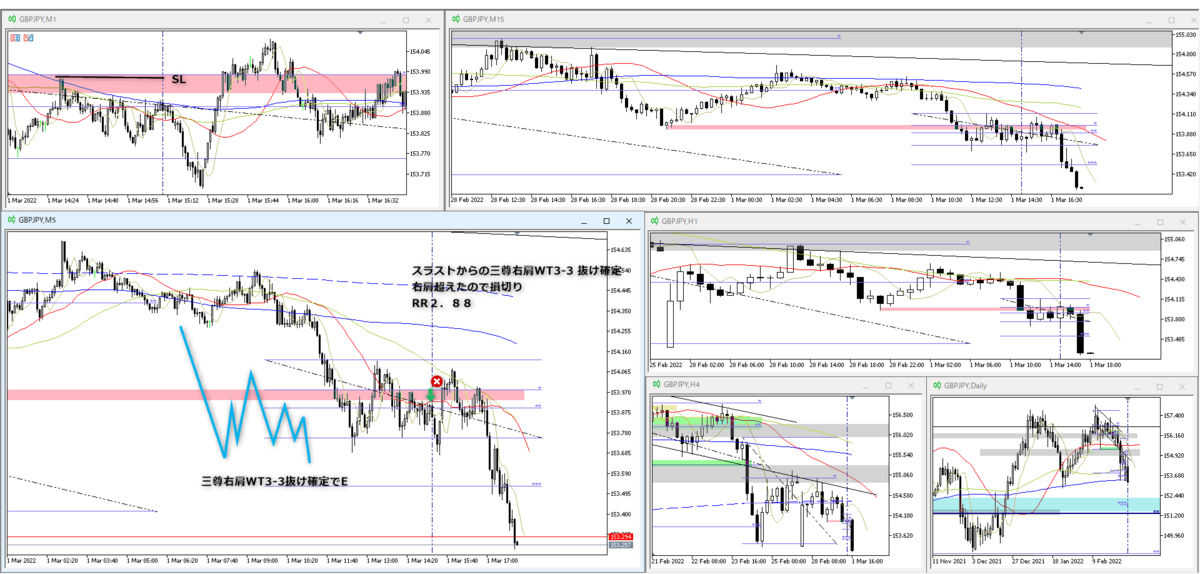The height and width of the screenshot is (574, 1200).
Task: Click the 156.500 price on H4 scale
Action: coord(903,414)
